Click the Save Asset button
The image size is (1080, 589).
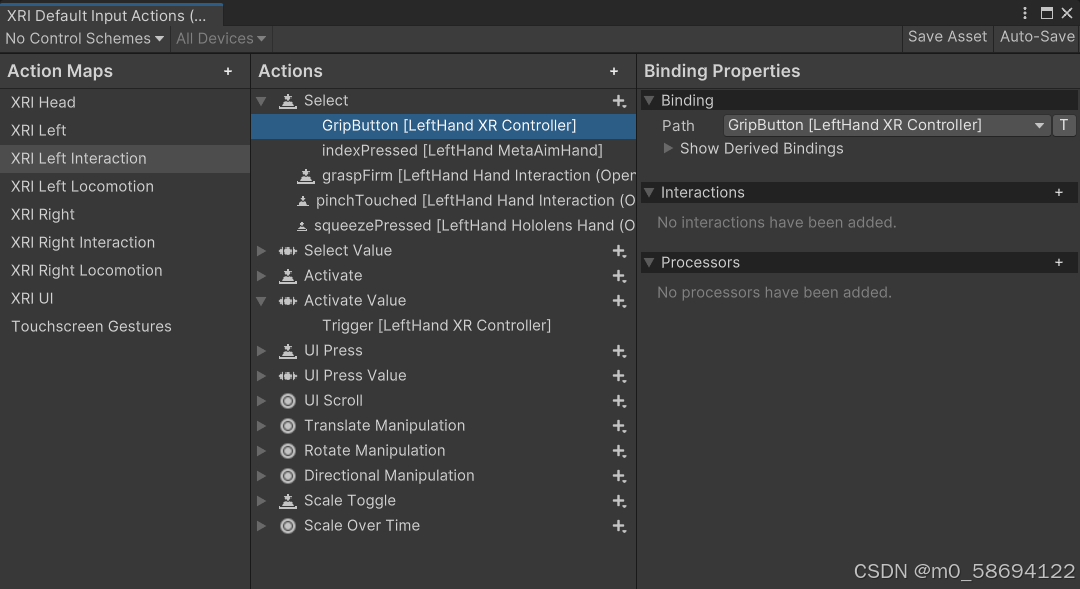[946, 36]
